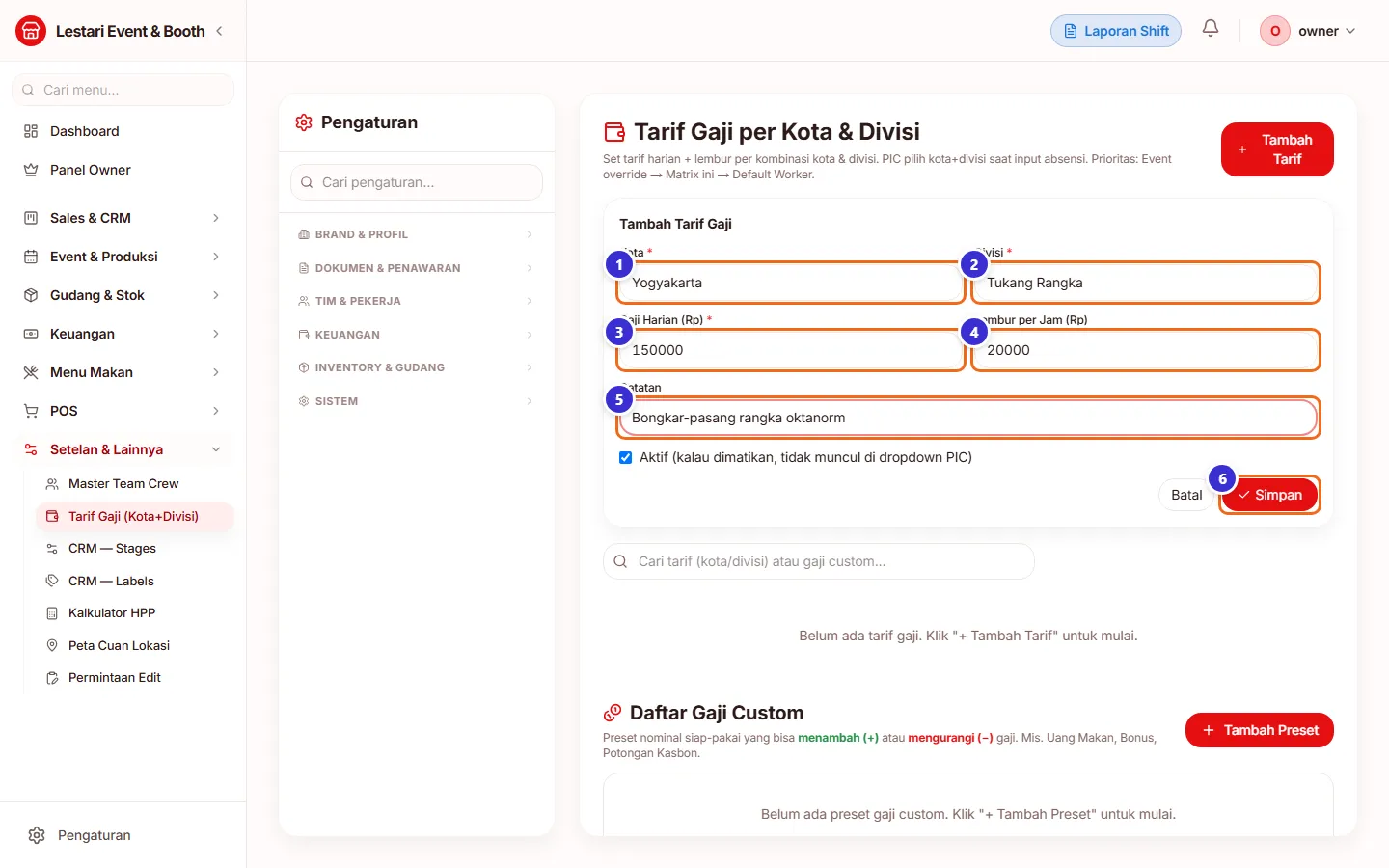
Task: Collapse sidebar using the arrow next to brand name
Action: point(219,31)
